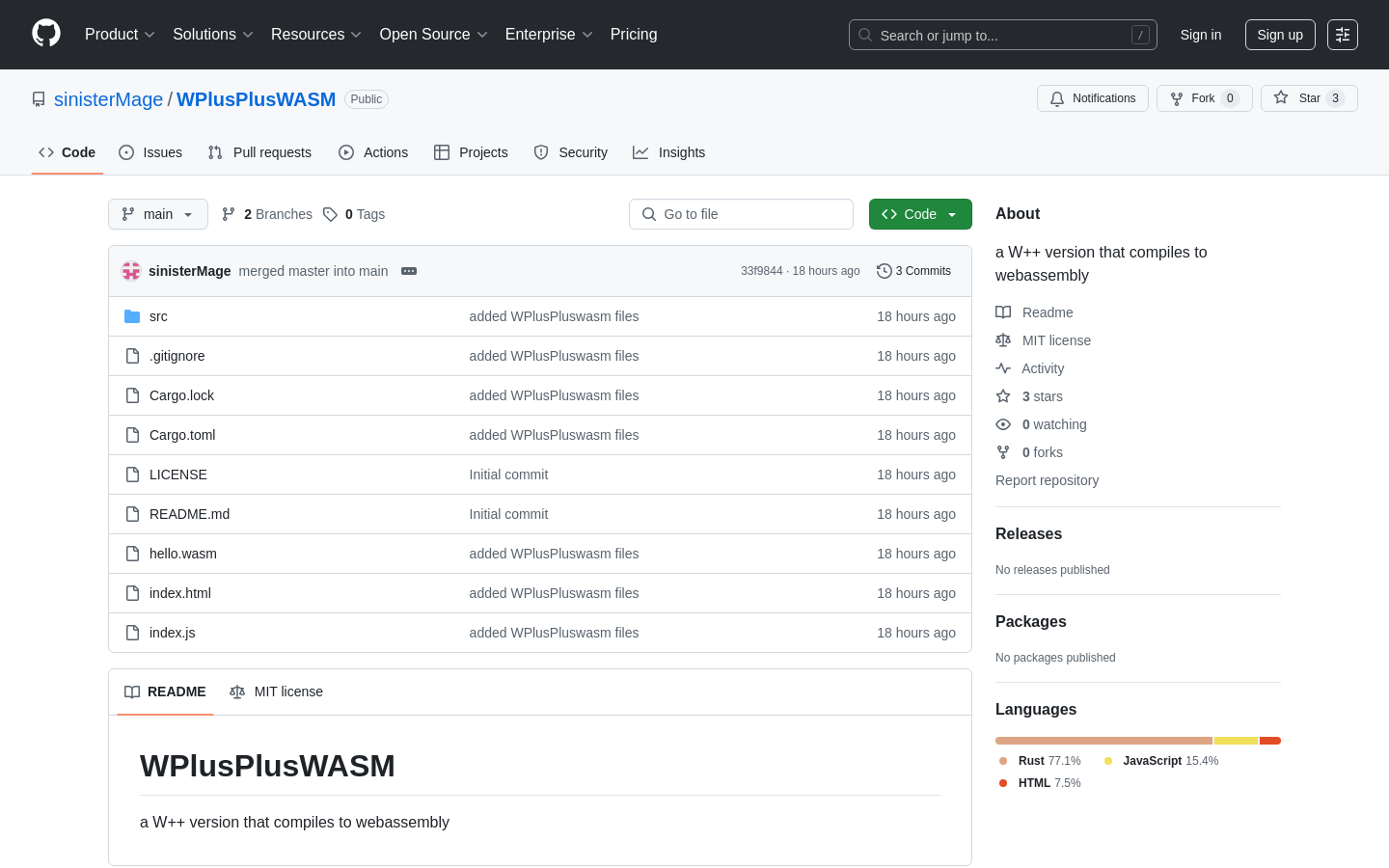This screenshot has height=868, width=1389.
Task: Open commit hash 33f9844
Action: tap(762, 271)
